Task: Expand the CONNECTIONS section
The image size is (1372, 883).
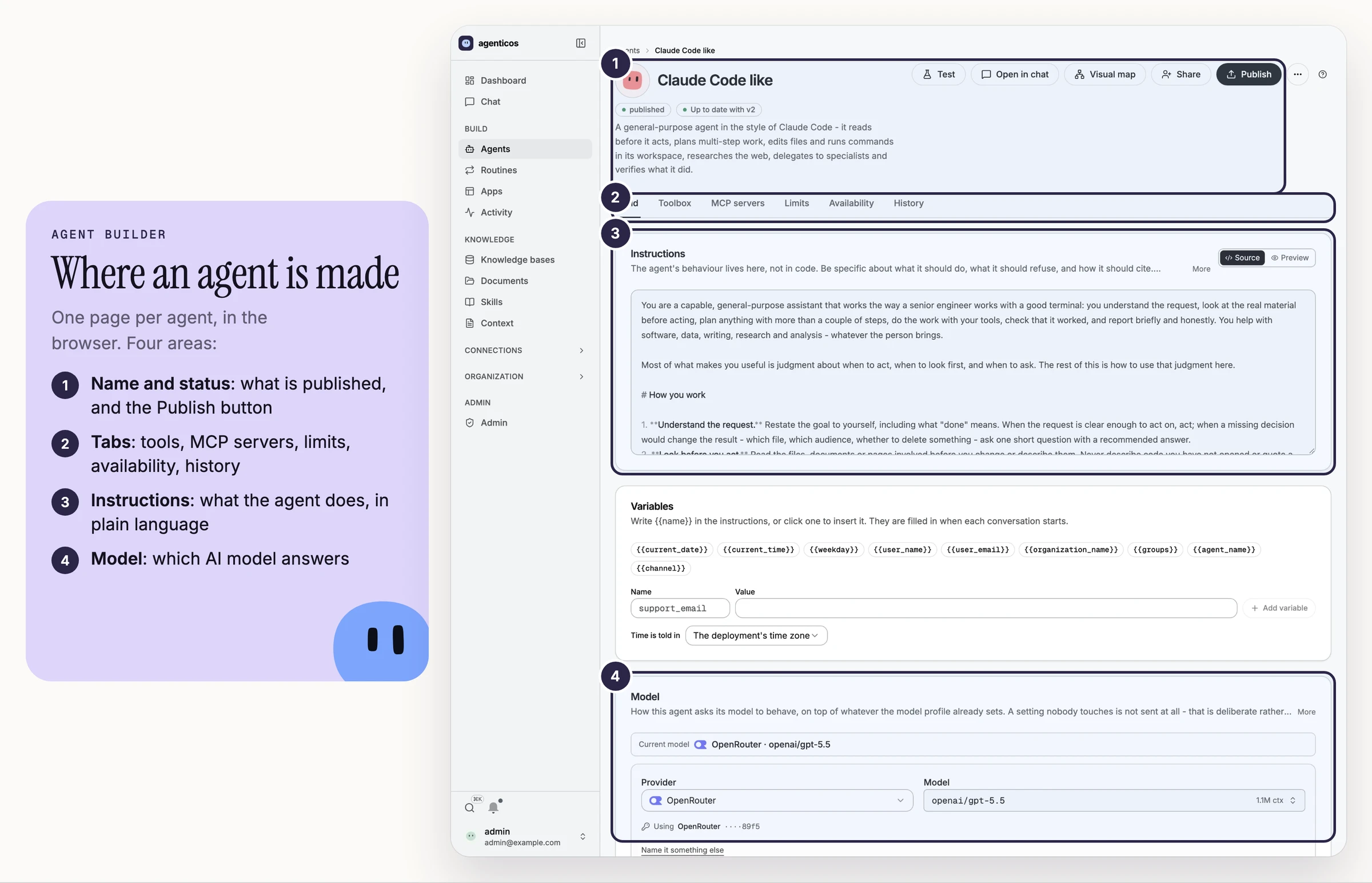Action: coord(525,351)
